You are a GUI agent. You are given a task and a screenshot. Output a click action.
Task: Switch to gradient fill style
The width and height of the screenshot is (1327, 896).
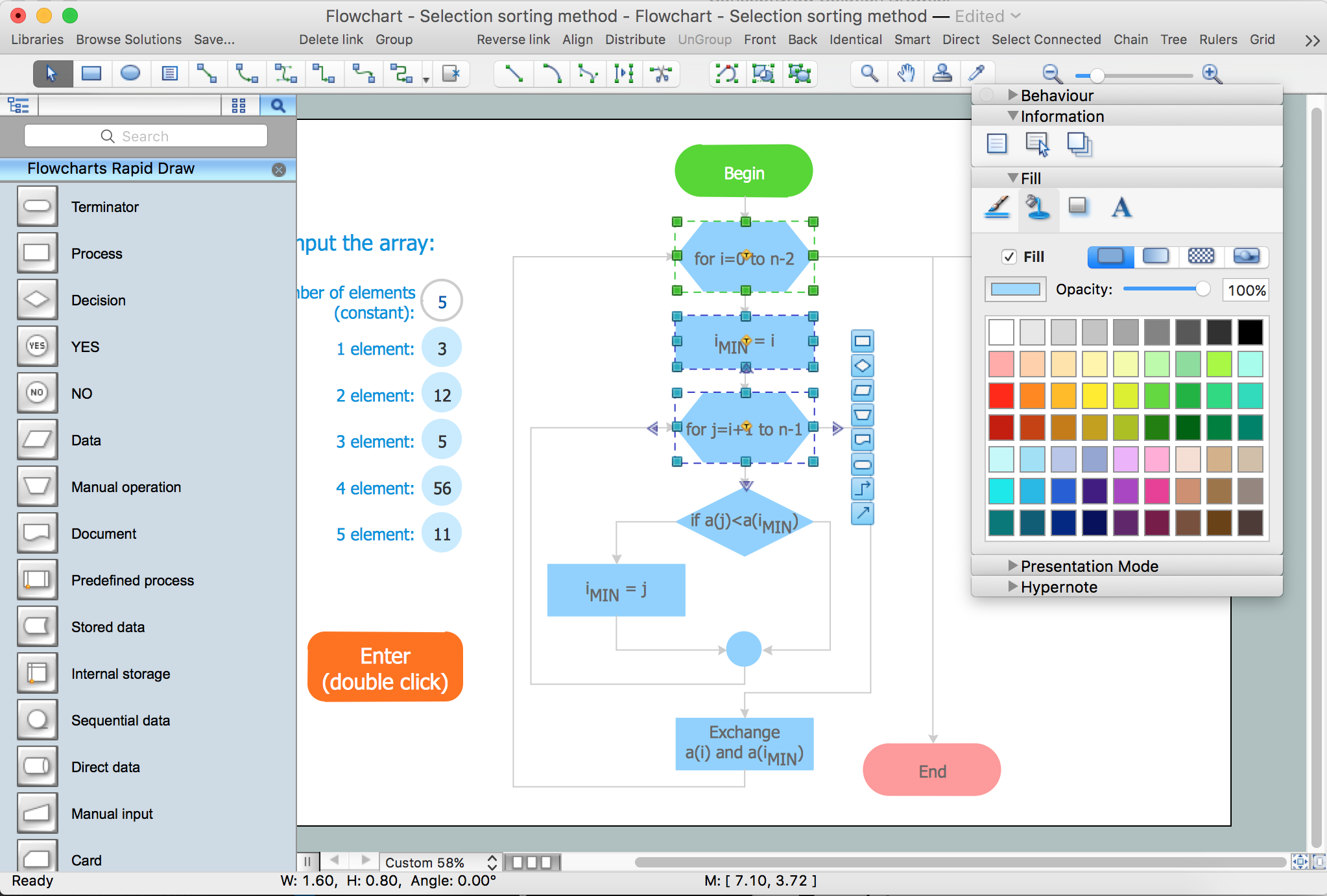point(1155,257)
